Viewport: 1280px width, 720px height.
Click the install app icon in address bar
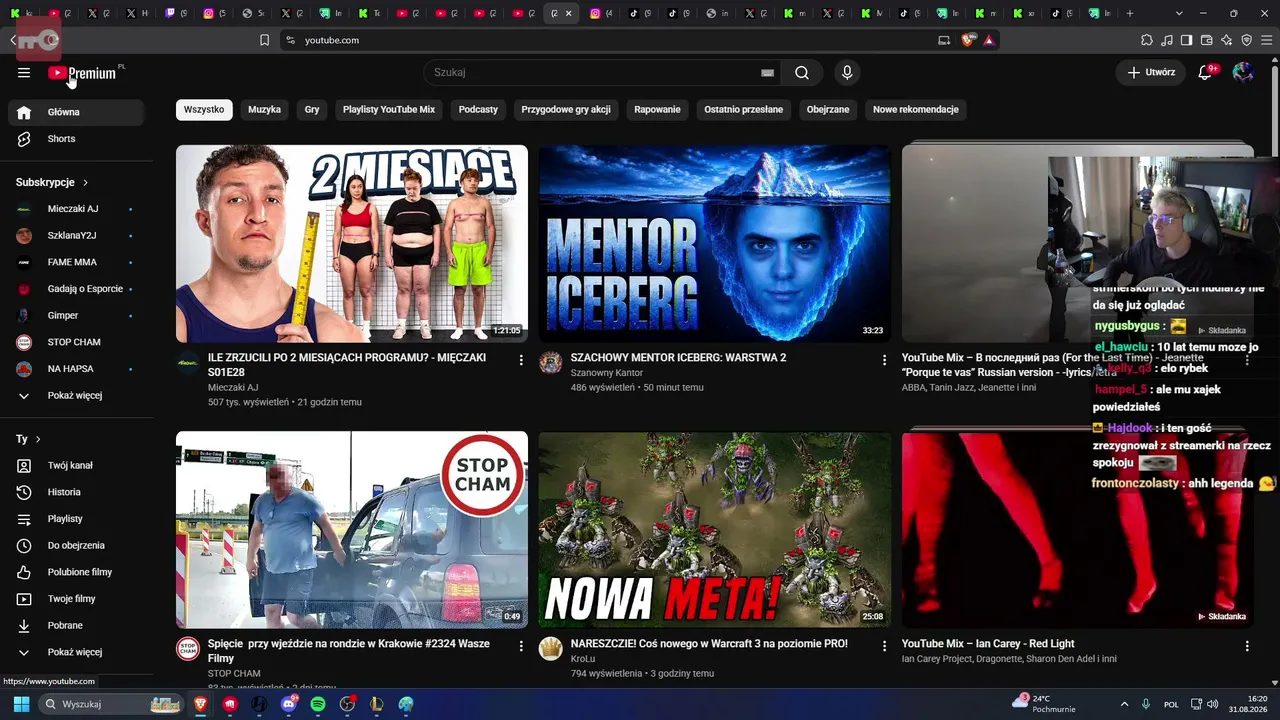944,40
